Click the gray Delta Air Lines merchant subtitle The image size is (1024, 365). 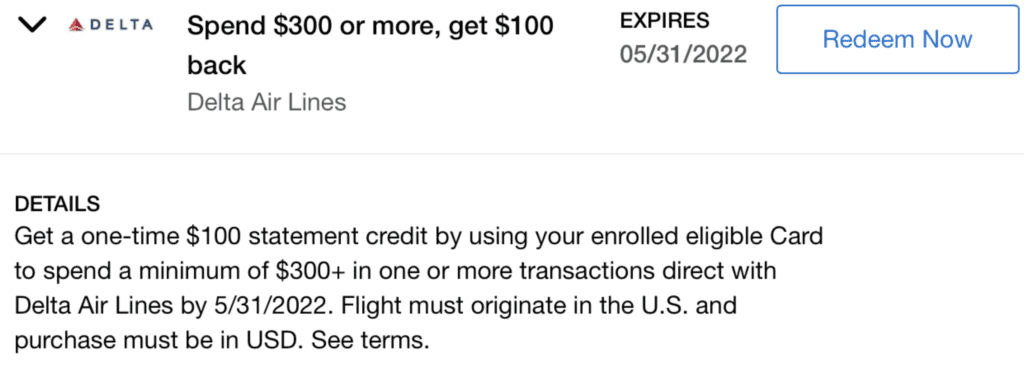click(x=266, y=103)
